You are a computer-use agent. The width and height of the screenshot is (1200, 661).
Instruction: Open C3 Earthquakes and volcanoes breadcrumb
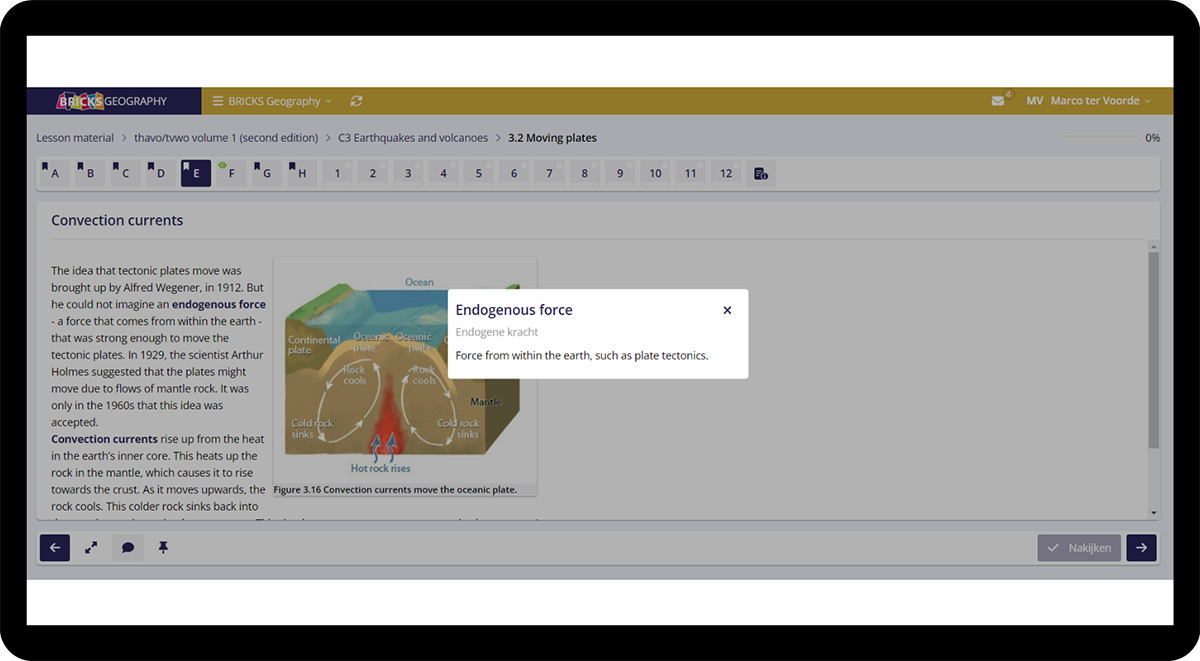click(x=413, y=138)
